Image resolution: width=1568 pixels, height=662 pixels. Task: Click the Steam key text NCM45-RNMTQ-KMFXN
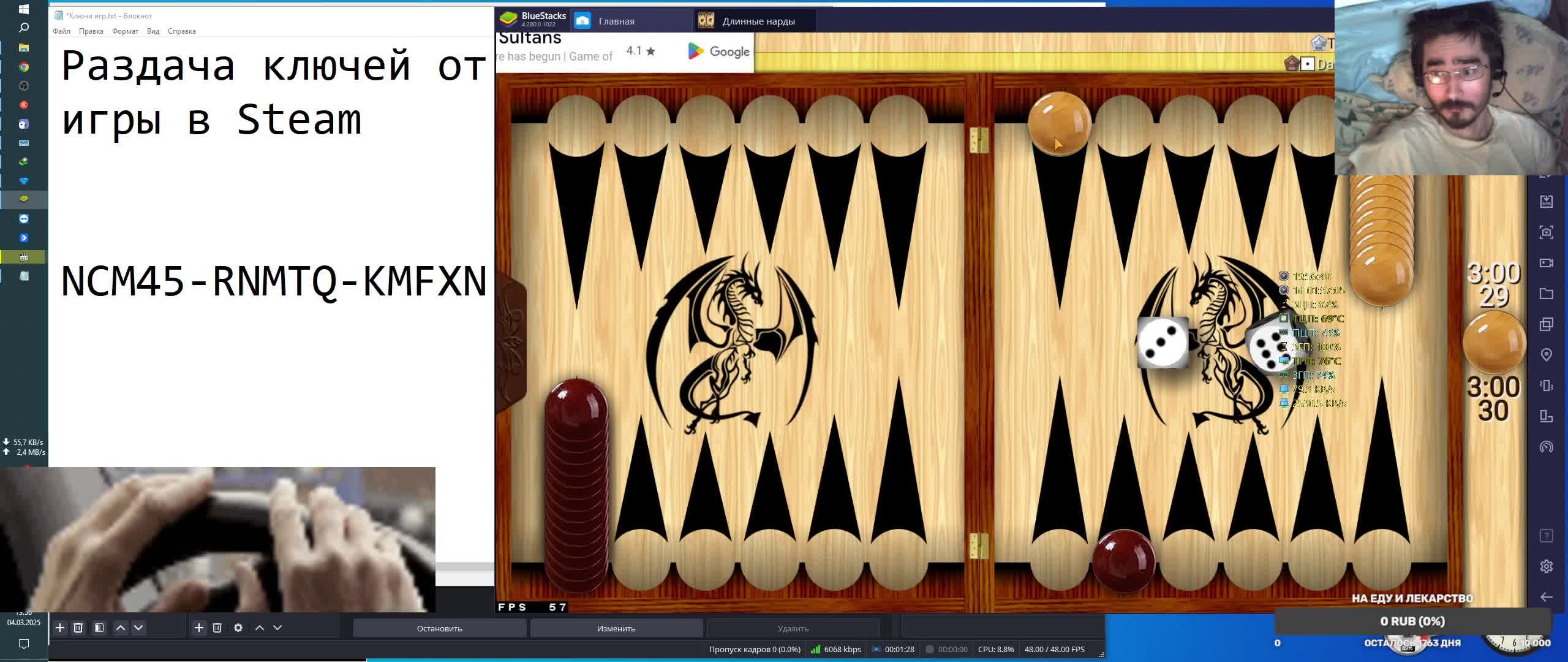click(274, 281)
